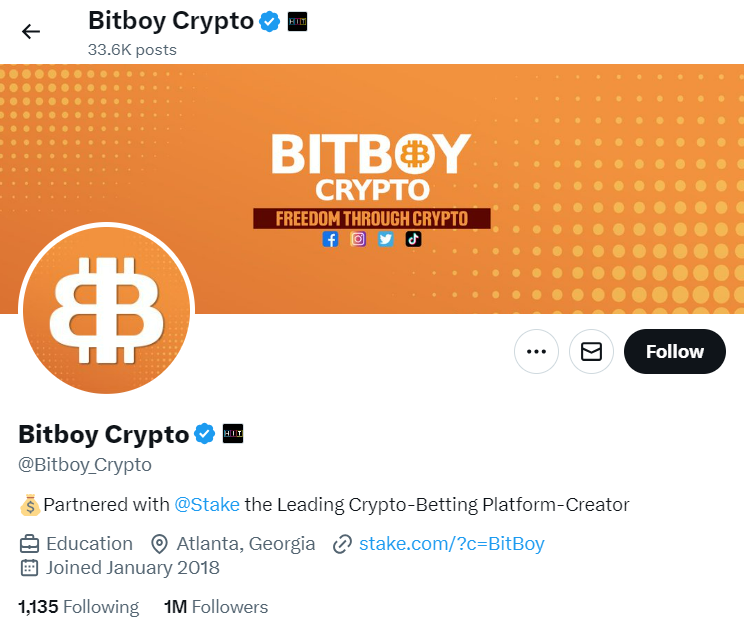Open the three-dot more options menu
This screenshot has width=744, height=627.
[x=536, y=352]
